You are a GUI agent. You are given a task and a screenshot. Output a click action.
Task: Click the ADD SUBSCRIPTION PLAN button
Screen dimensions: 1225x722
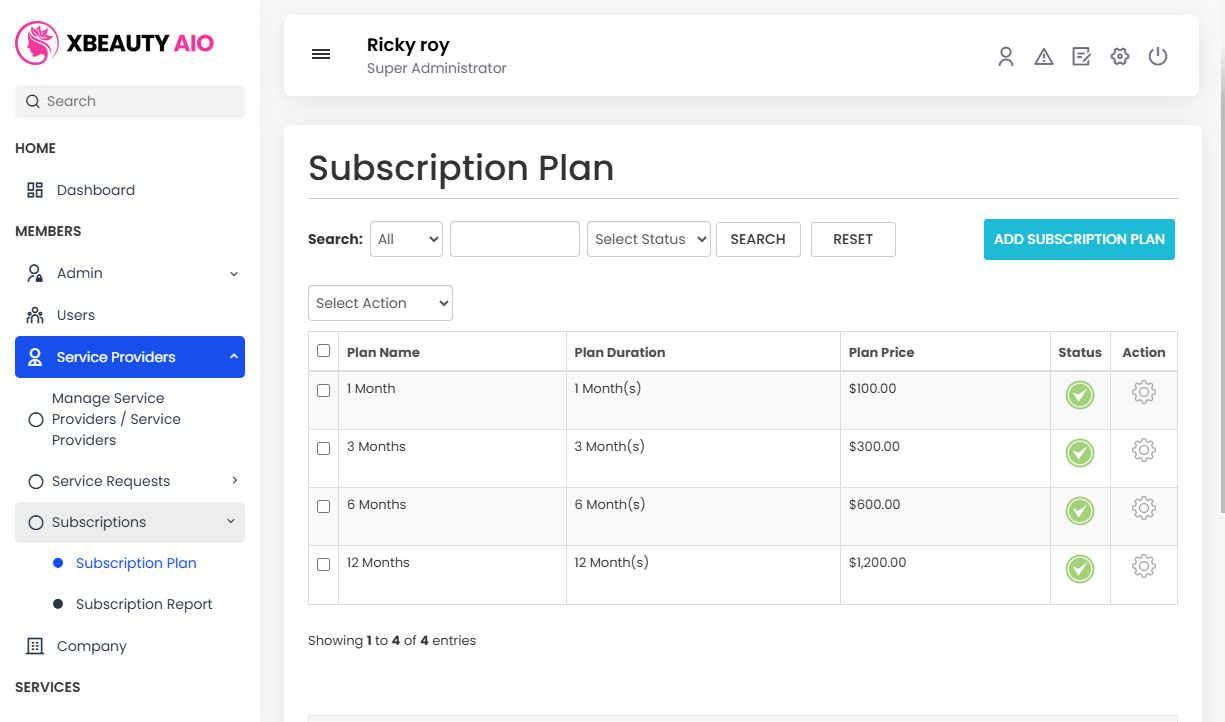point(1079,239)
